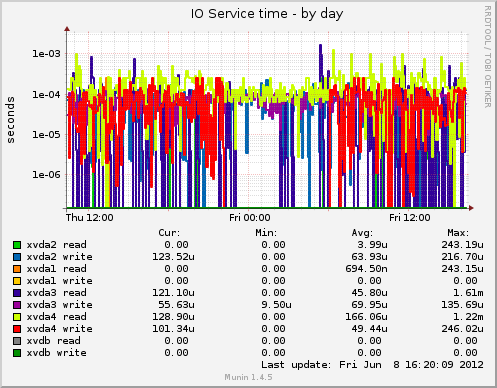
Task: Click the 'Munin 1.4.5' version text
Action: pos(248,377)
